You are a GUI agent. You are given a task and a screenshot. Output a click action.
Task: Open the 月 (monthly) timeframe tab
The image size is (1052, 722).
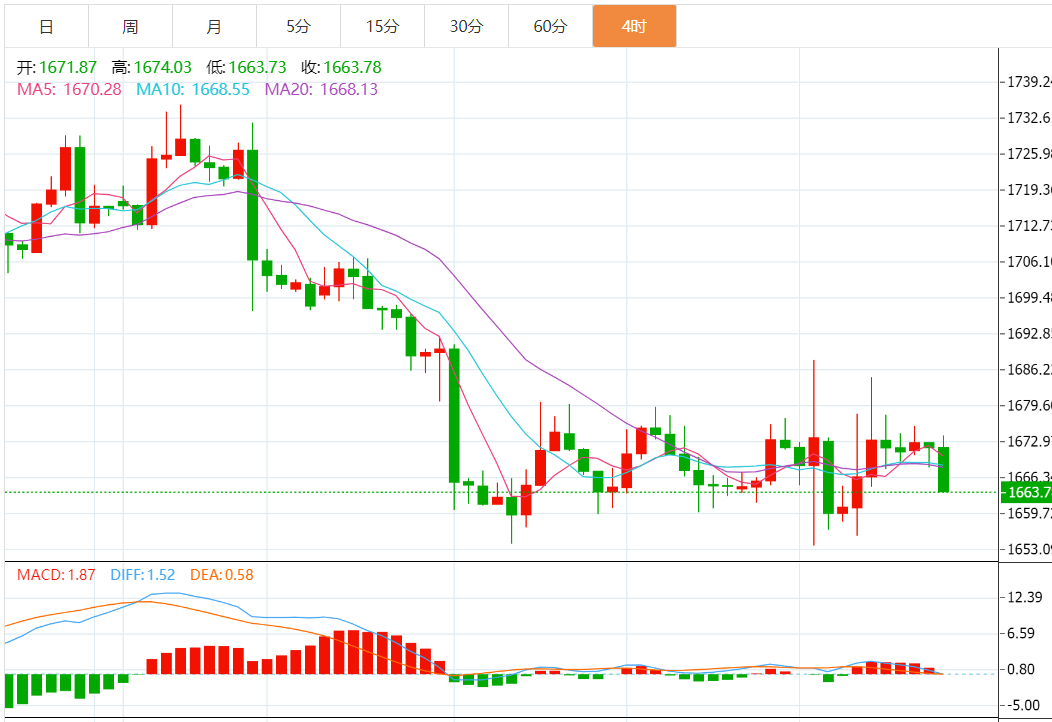(x=214, y=26)
